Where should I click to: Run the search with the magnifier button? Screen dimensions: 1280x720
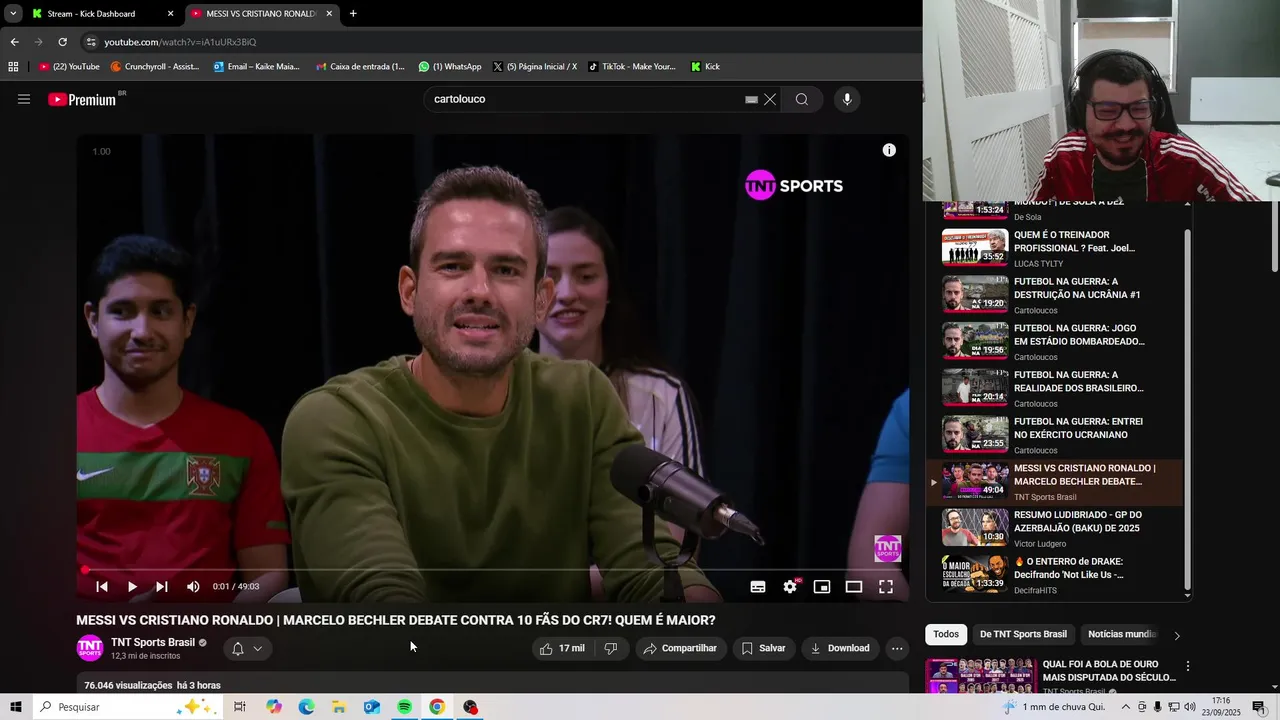tap(802, 99)
